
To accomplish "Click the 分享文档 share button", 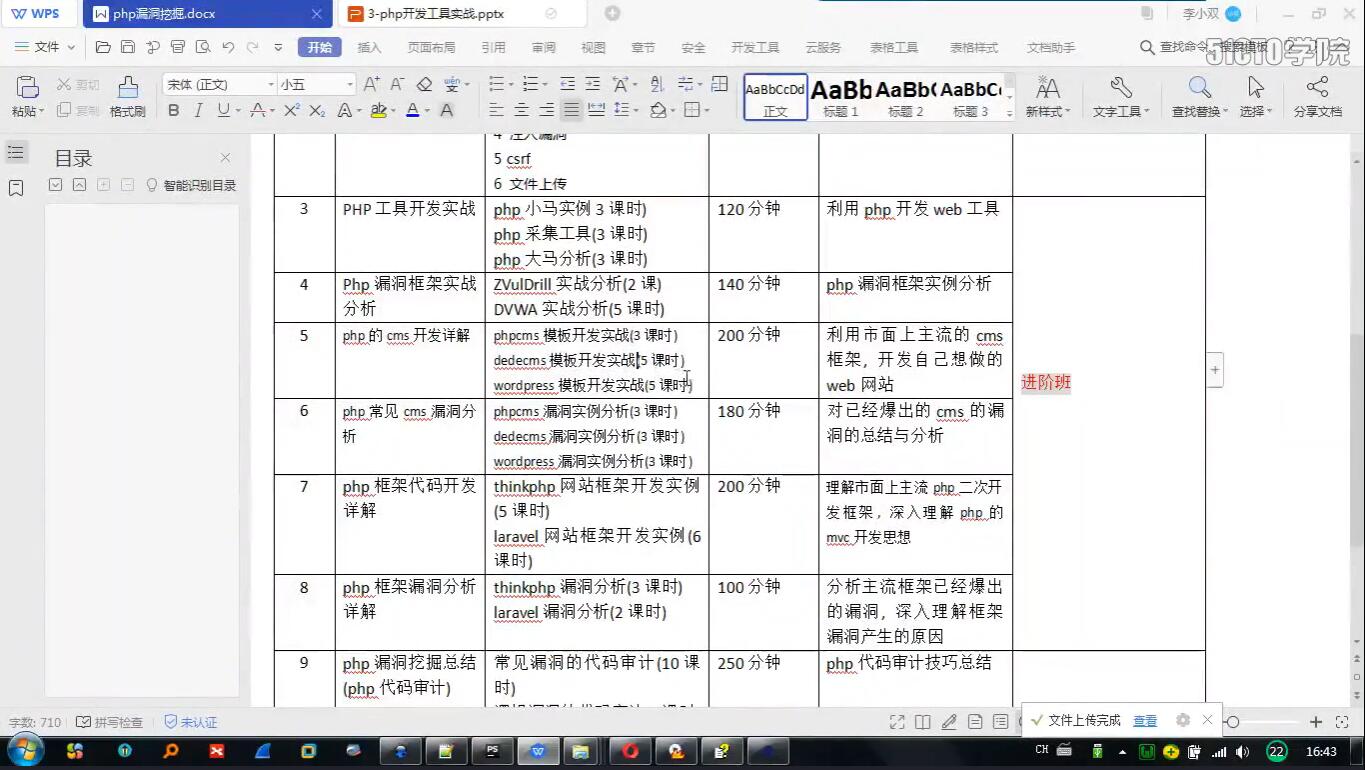I will 1318,97.
